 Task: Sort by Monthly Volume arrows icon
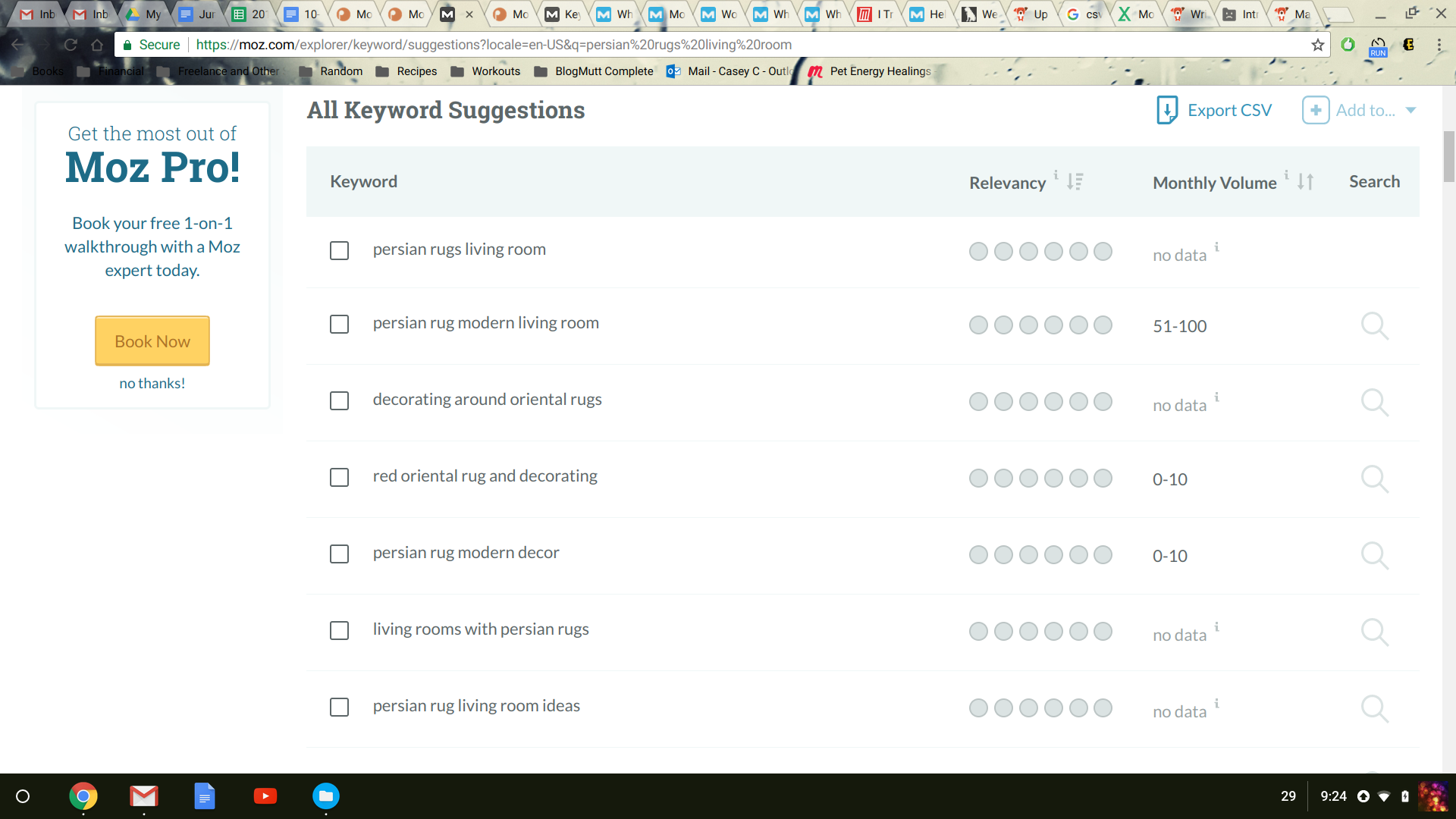coord(1305,182)
